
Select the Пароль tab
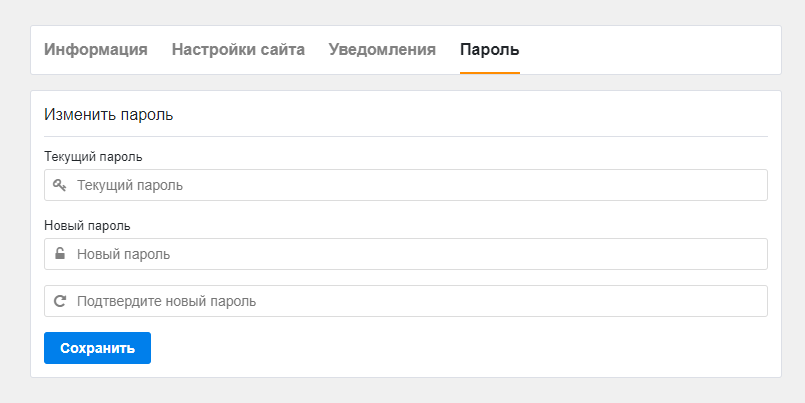tap(490, 49)
